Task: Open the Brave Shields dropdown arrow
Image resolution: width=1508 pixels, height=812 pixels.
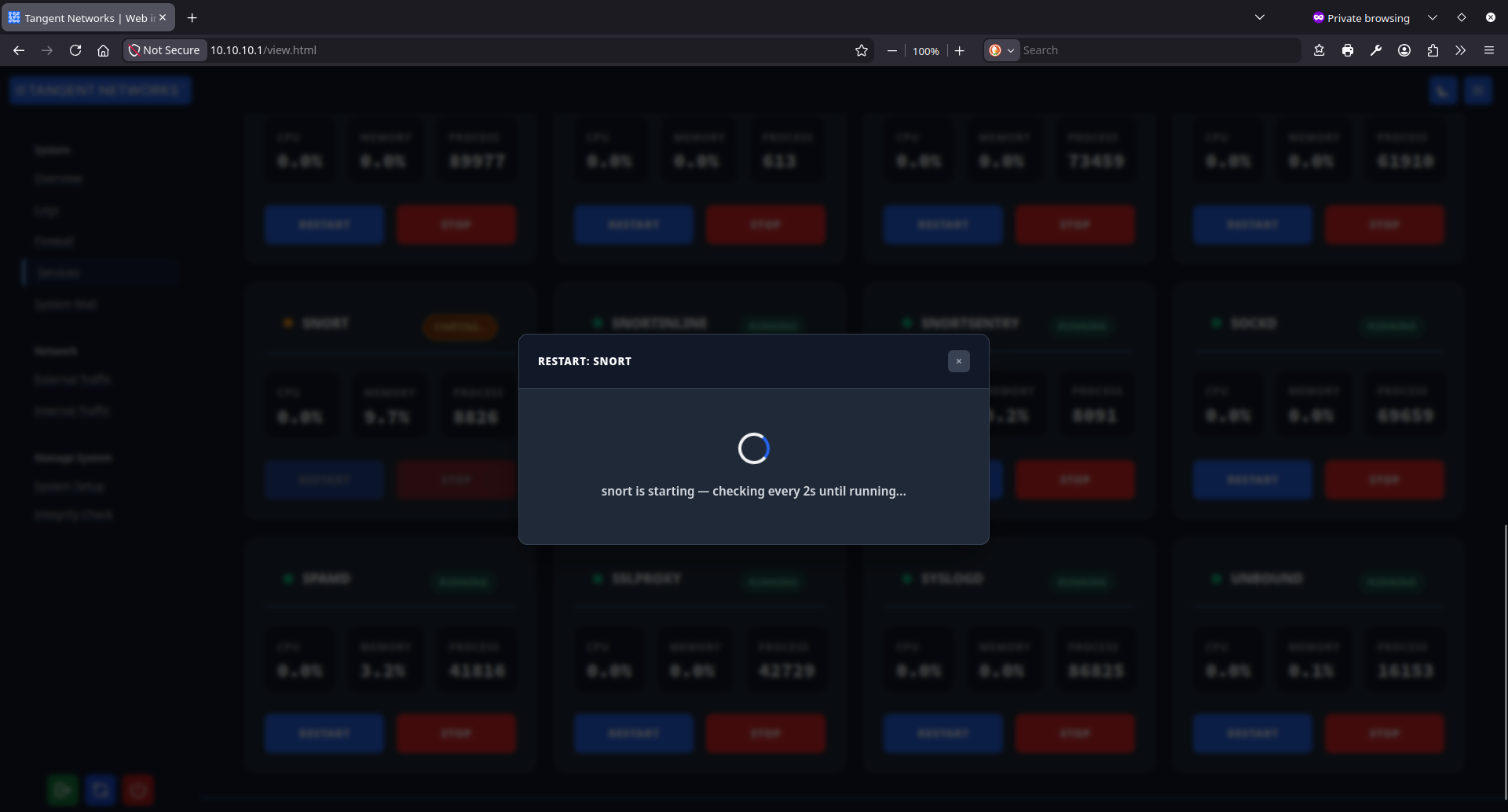Action: (1012, 49)
